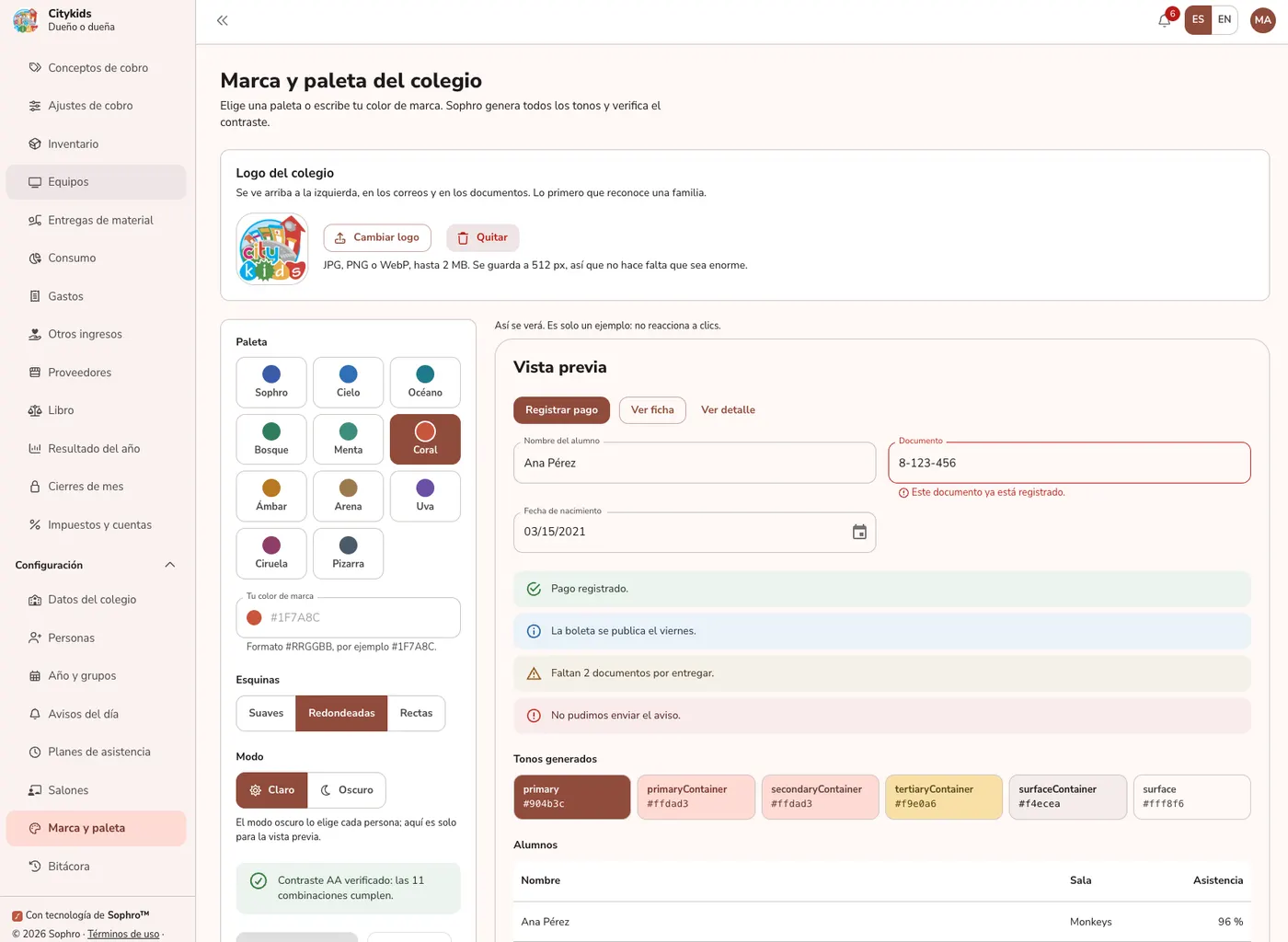Click Registrar pago in preview
The image size is (1288, 942).
point(561,410)
